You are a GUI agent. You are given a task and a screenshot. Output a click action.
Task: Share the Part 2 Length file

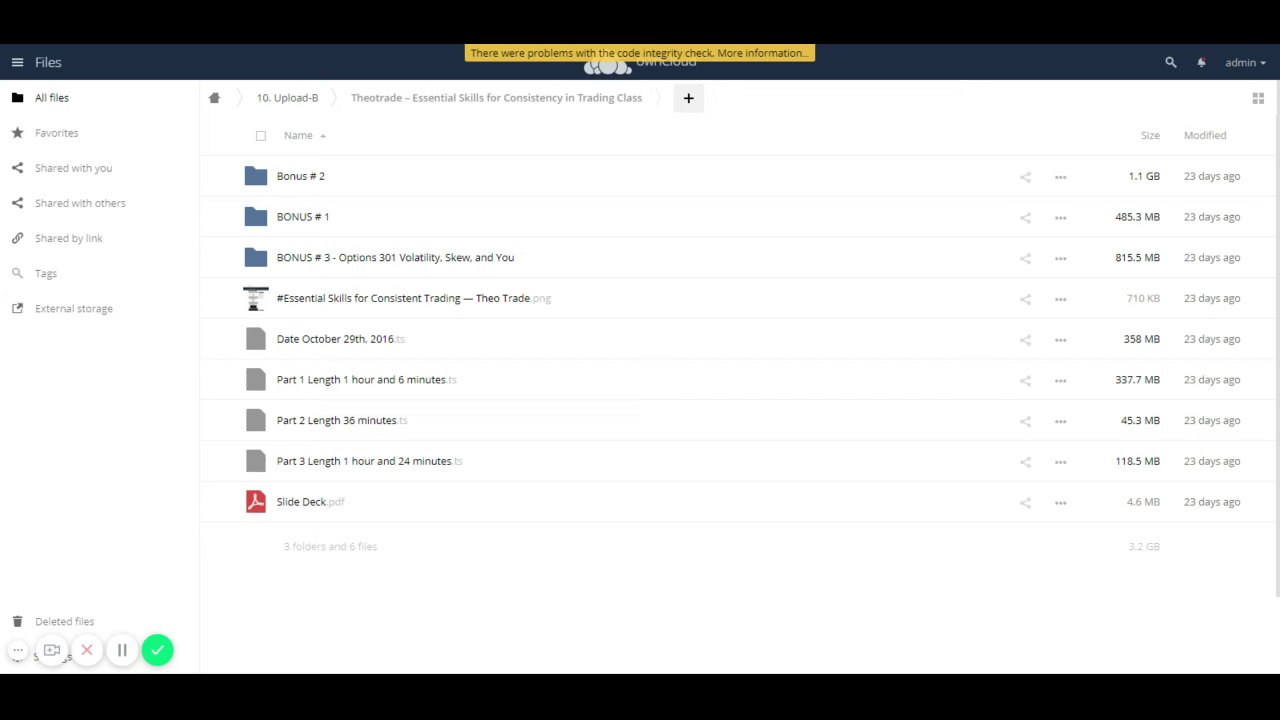point(1025,421)
